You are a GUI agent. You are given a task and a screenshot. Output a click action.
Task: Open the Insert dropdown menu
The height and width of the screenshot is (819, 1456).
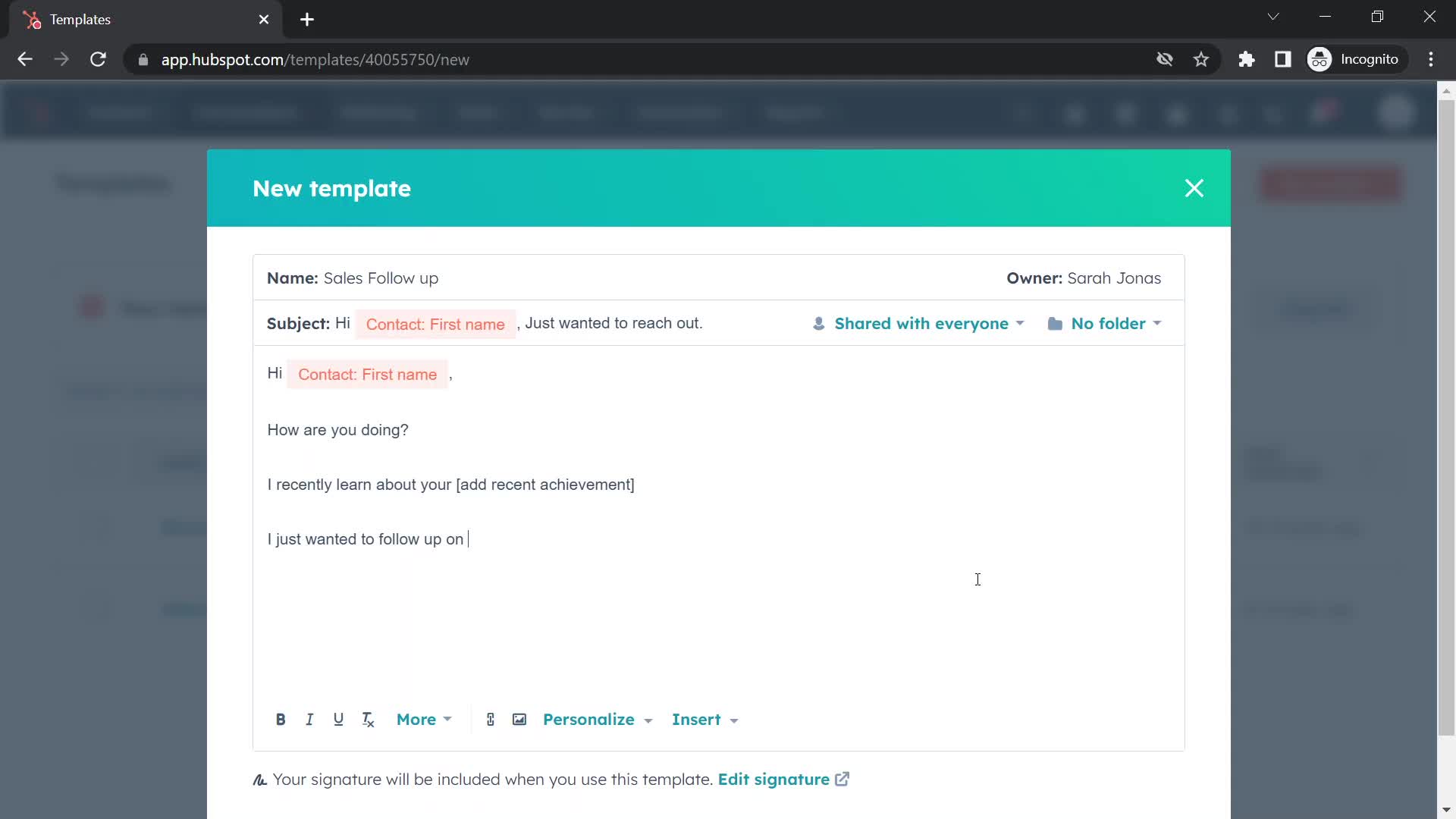(x=705, y=720)
